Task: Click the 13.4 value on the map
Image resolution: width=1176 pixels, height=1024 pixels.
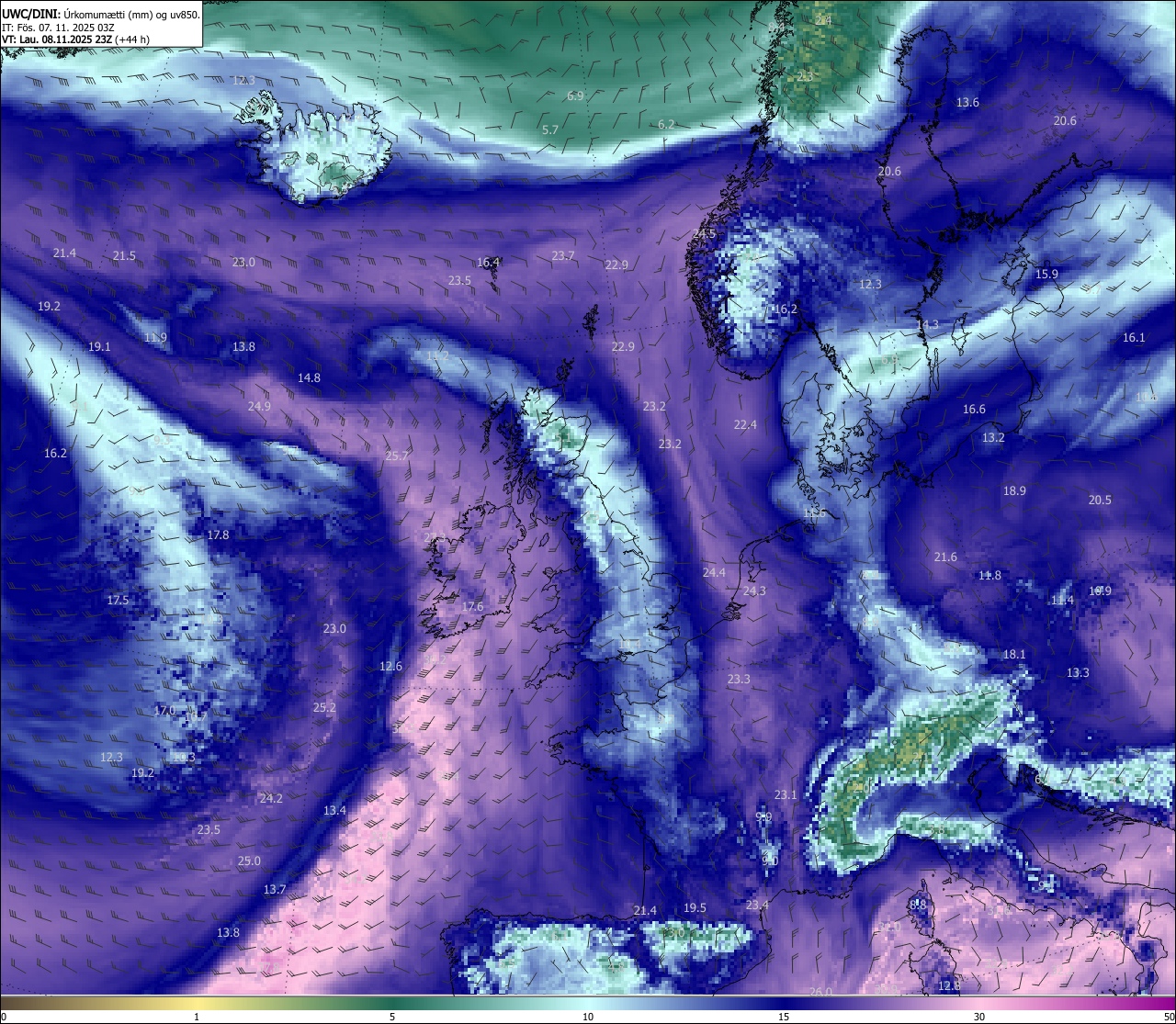Action: pyautogui.click(x=334, y=810)
